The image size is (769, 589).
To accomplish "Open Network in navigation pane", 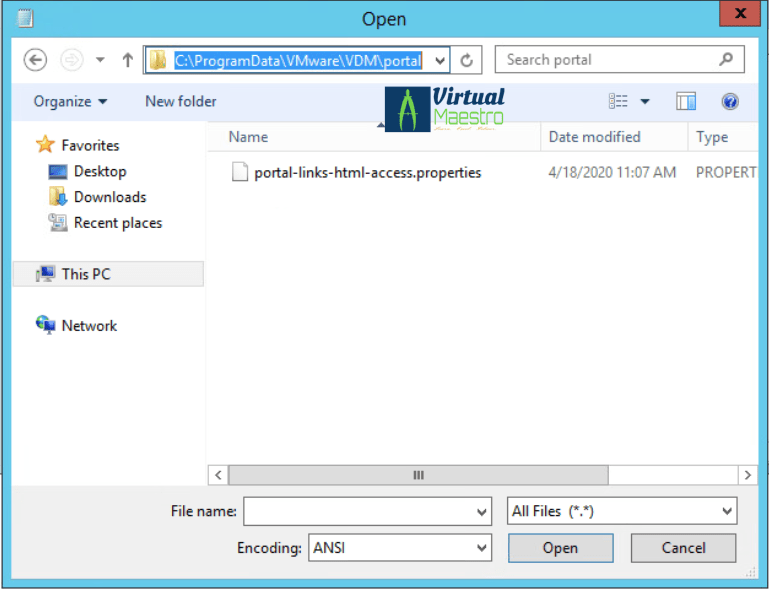I will pos(88,326).
